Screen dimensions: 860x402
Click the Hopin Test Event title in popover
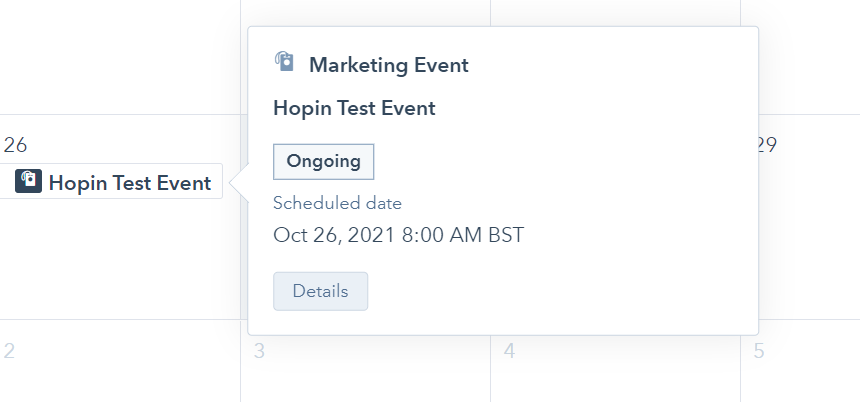click(354, 108)
